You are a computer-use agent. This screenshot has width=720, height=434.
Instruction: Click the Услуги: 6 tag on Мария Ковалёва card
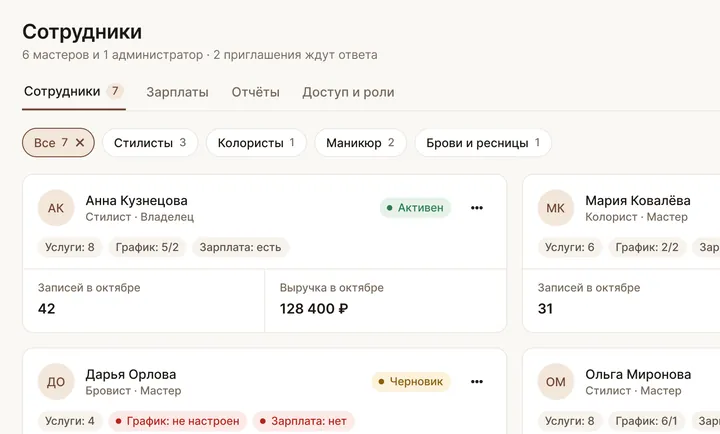(x=570, y=247)
